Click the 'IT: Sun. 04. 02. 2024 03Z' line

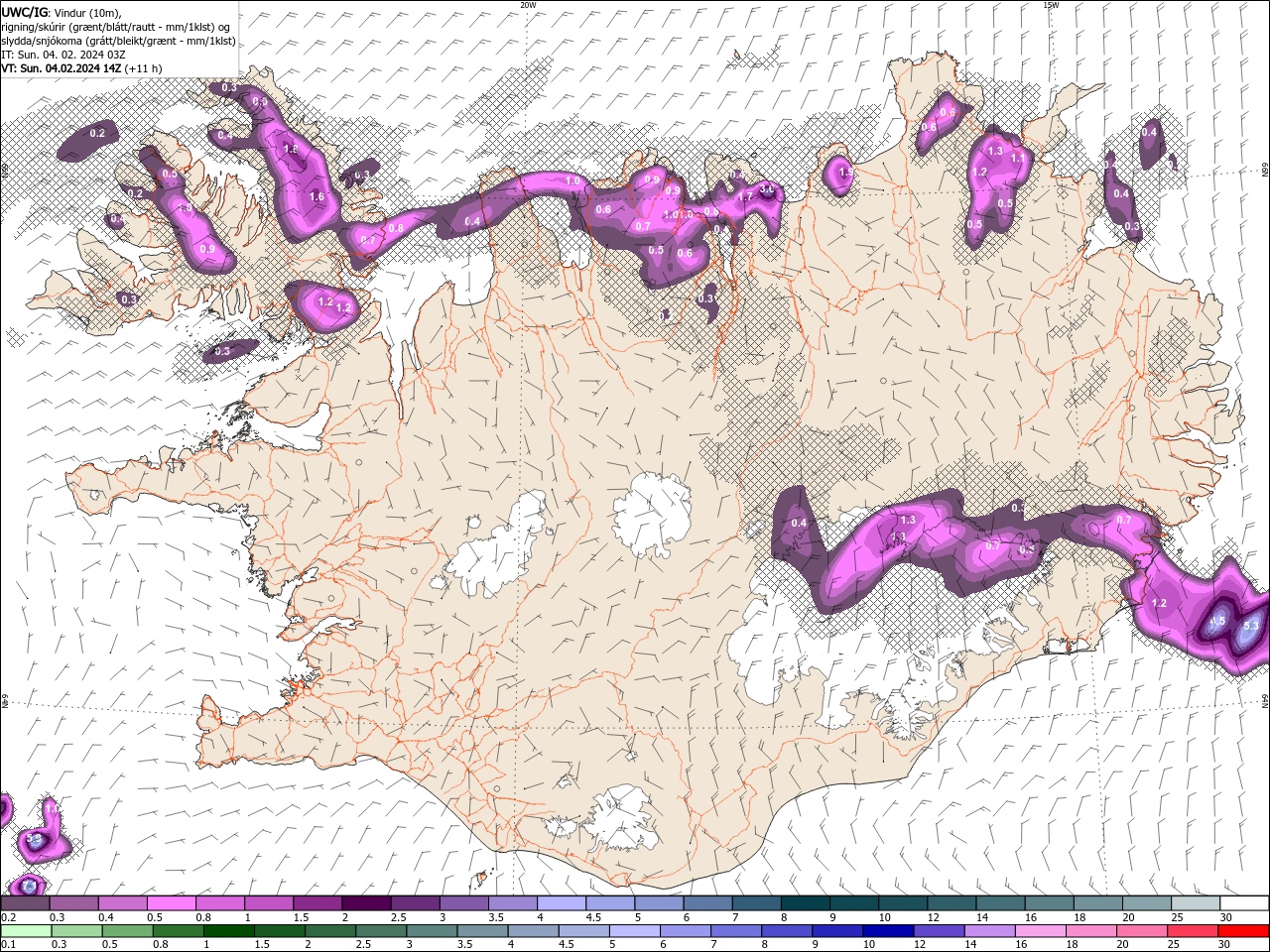(x=63, y=55)
